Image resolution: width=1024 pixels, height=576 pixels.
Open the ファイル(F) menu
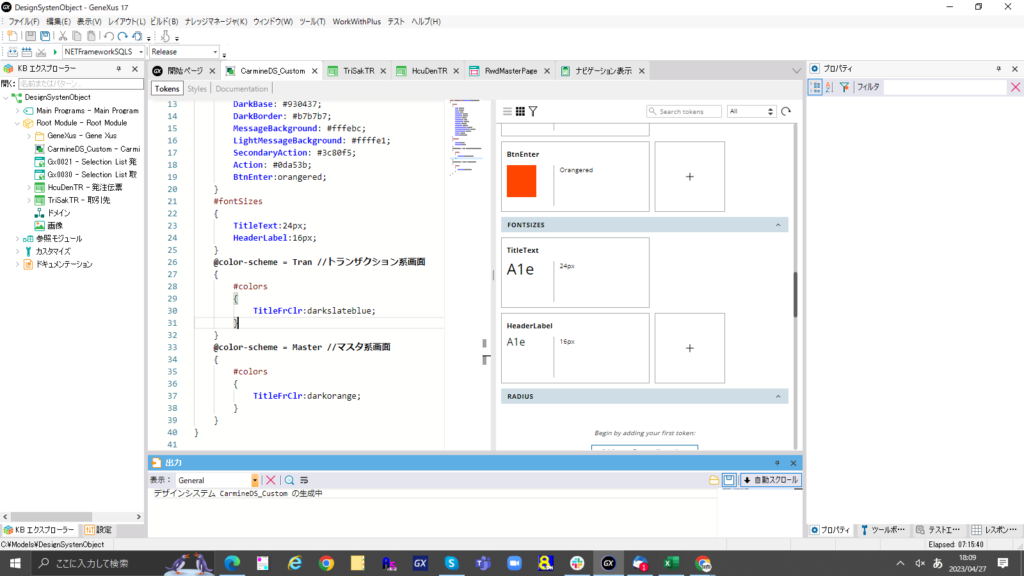(x=24, y=22)
